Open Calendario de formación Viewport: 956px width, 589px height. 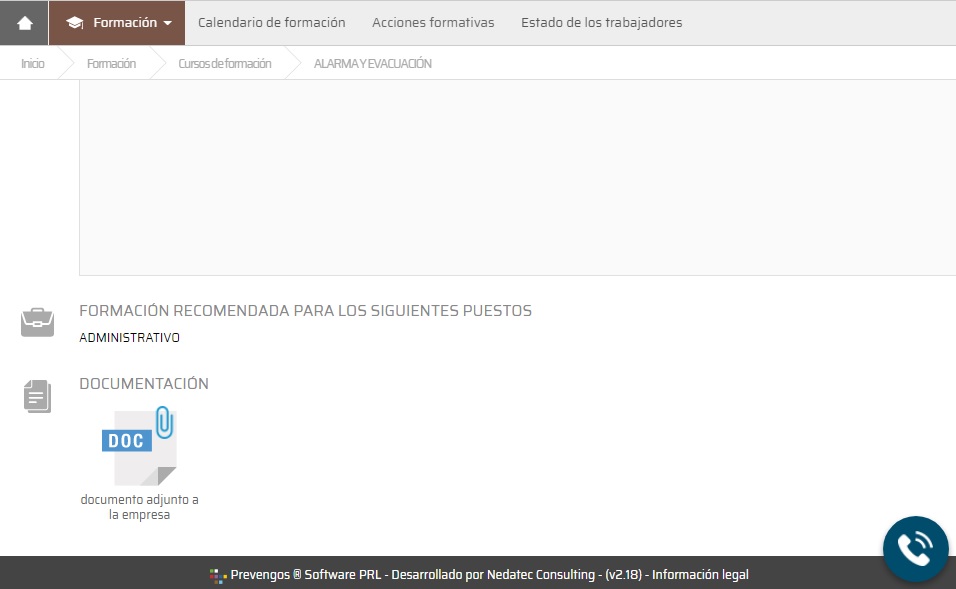click(x=271, y=23)
